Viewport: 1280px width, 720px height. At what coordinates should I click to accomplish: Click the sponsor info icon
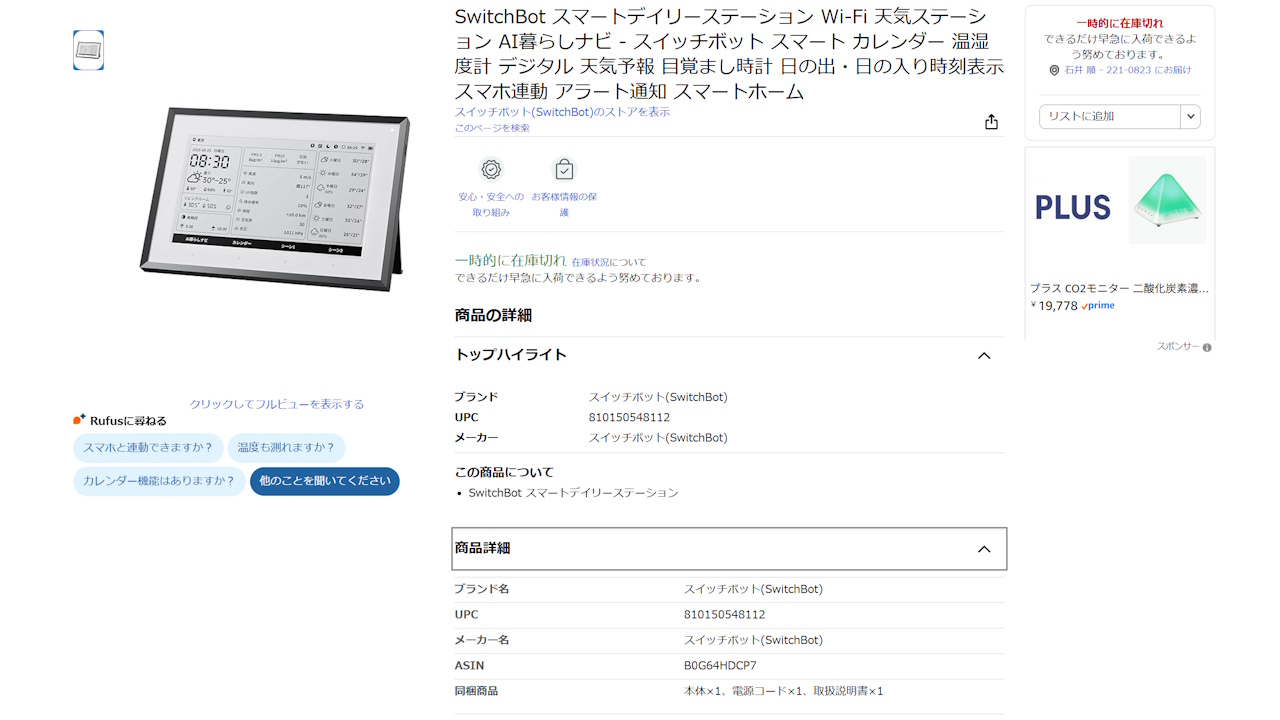[1207, 348]
